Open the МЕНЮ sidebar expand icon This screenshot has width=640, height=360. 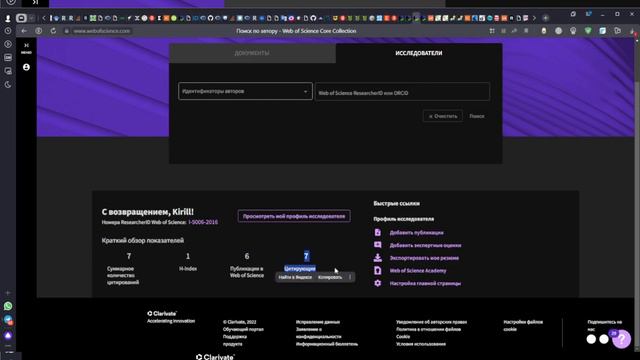[26, 45]
